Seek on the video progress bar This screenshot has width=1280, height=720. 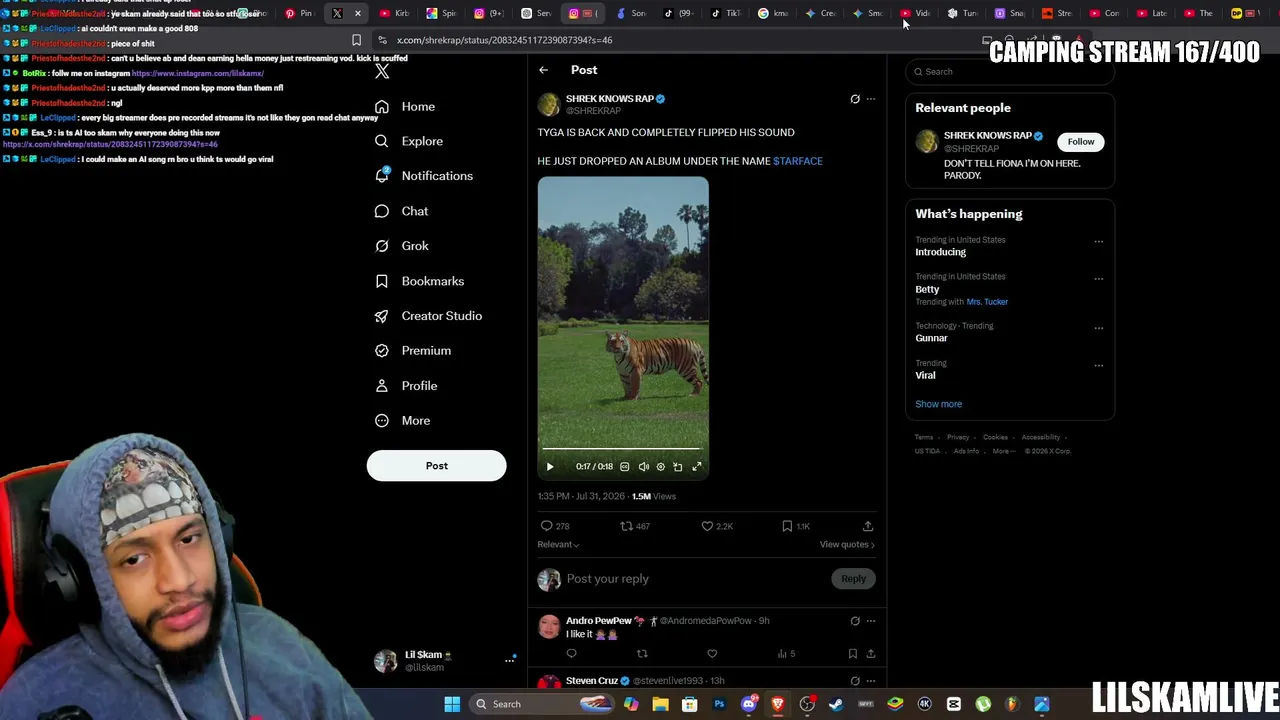pyautogui.click(x=623, y=449)
